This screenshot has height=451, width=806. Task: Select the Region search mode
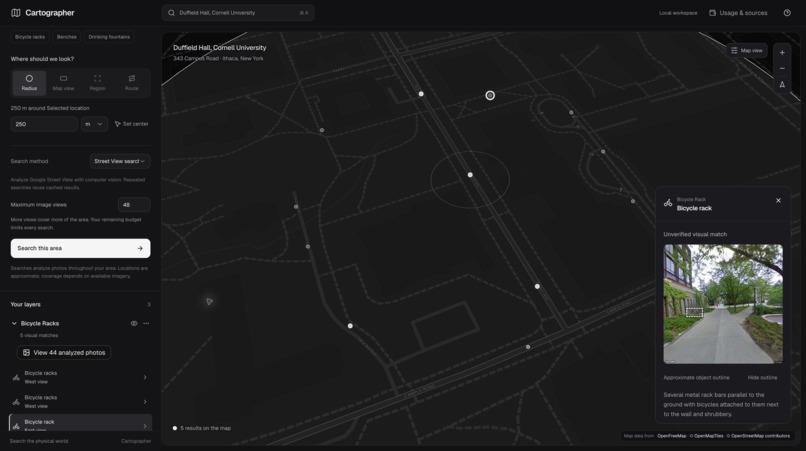pos(97,83)
